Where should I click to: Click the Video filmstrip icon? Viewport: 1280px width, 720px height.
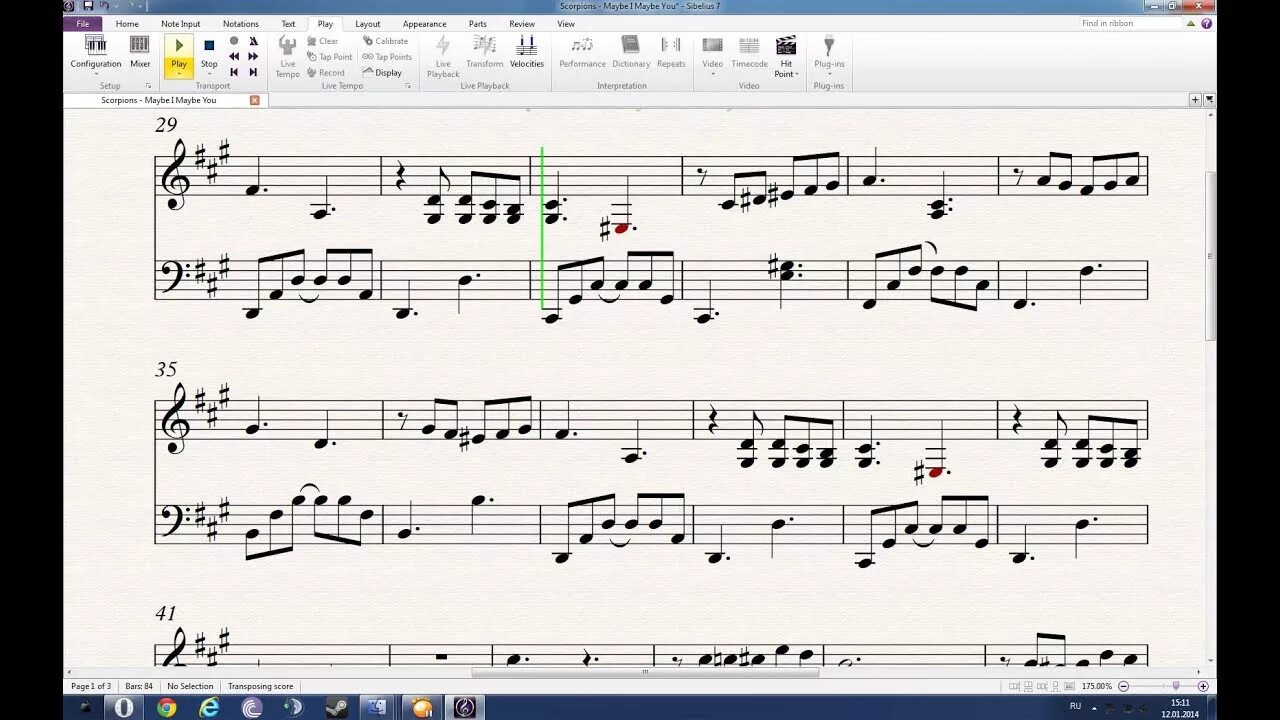pos(712,45)
